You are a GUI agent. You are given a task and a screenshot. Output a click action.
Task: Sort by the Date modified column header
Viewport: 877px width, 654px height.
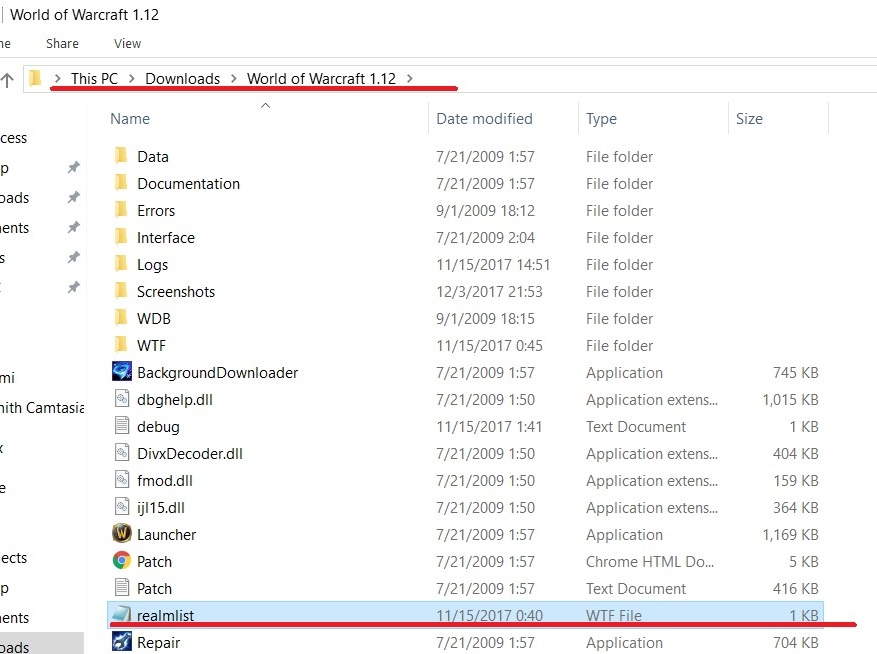(484, 119)
